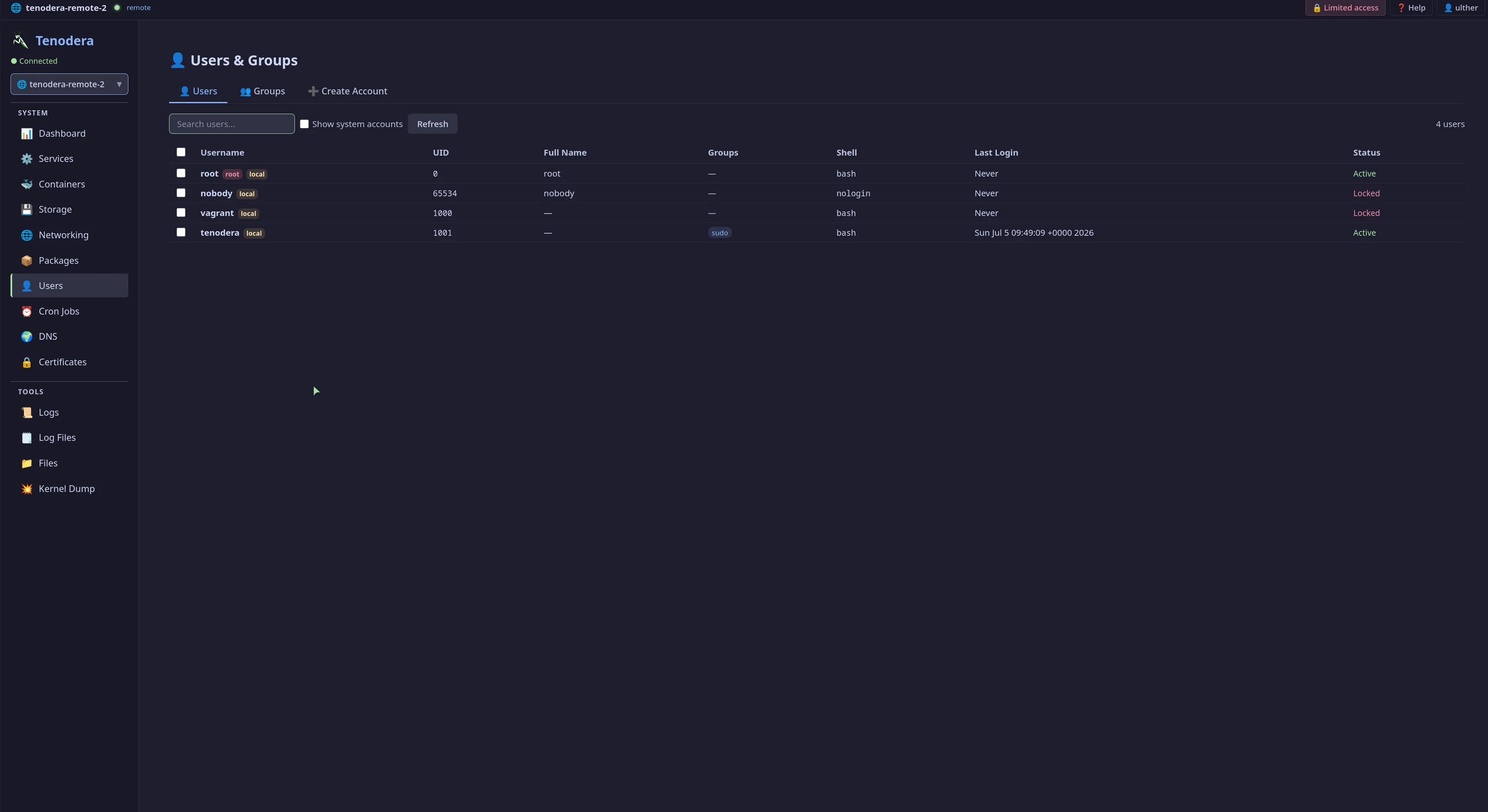Image resolution: width=1488 pixels, height=812 pixels.
Task: Click the vagrant username
Action: tap(217, 213)
